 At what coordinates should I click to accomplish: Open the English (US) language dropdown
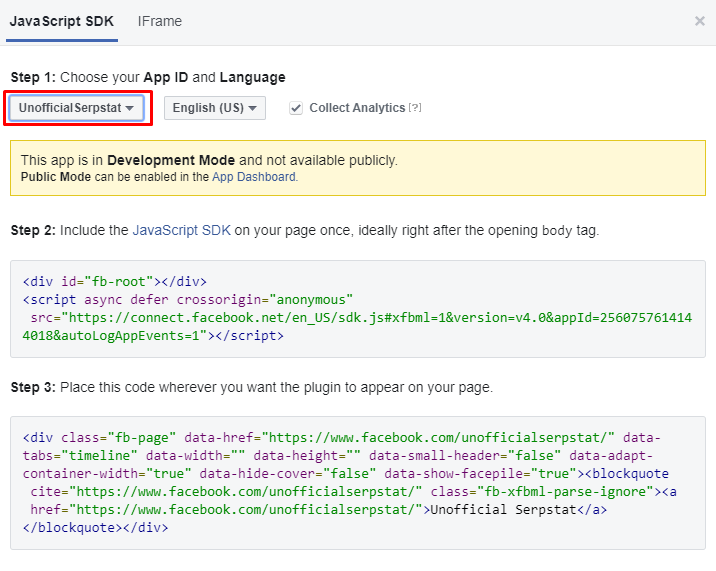pyautogui.click(x=215, y=108)
